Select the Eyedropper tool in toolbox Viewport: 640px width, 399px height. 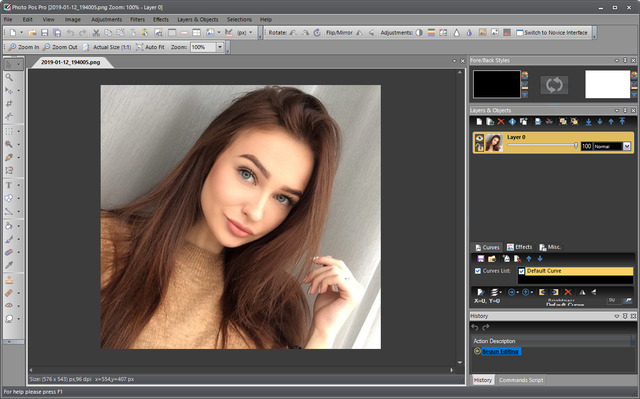[x=9, y=265]
